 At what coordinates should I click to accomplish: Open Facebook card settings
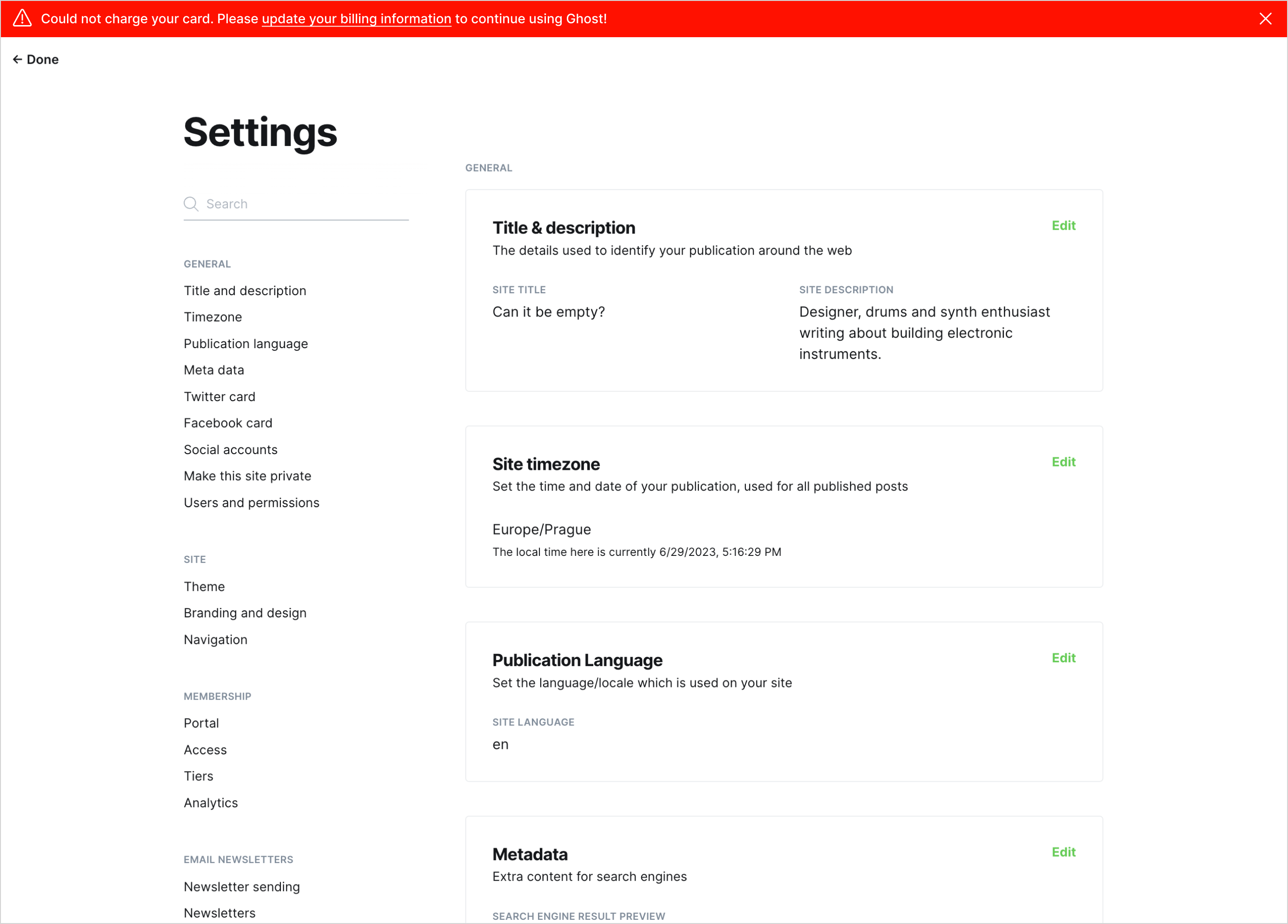tap(228, 423)
